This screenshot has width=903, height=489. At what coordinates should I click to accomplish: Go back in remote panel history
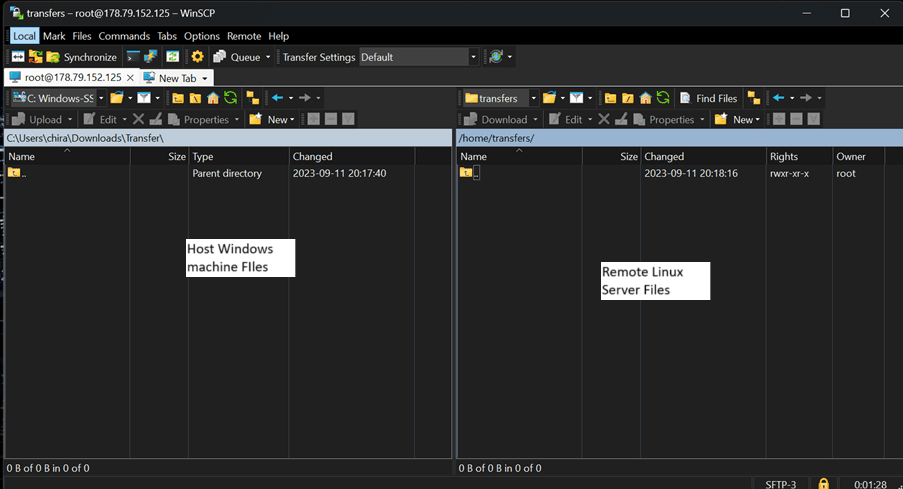click(779, 98)
